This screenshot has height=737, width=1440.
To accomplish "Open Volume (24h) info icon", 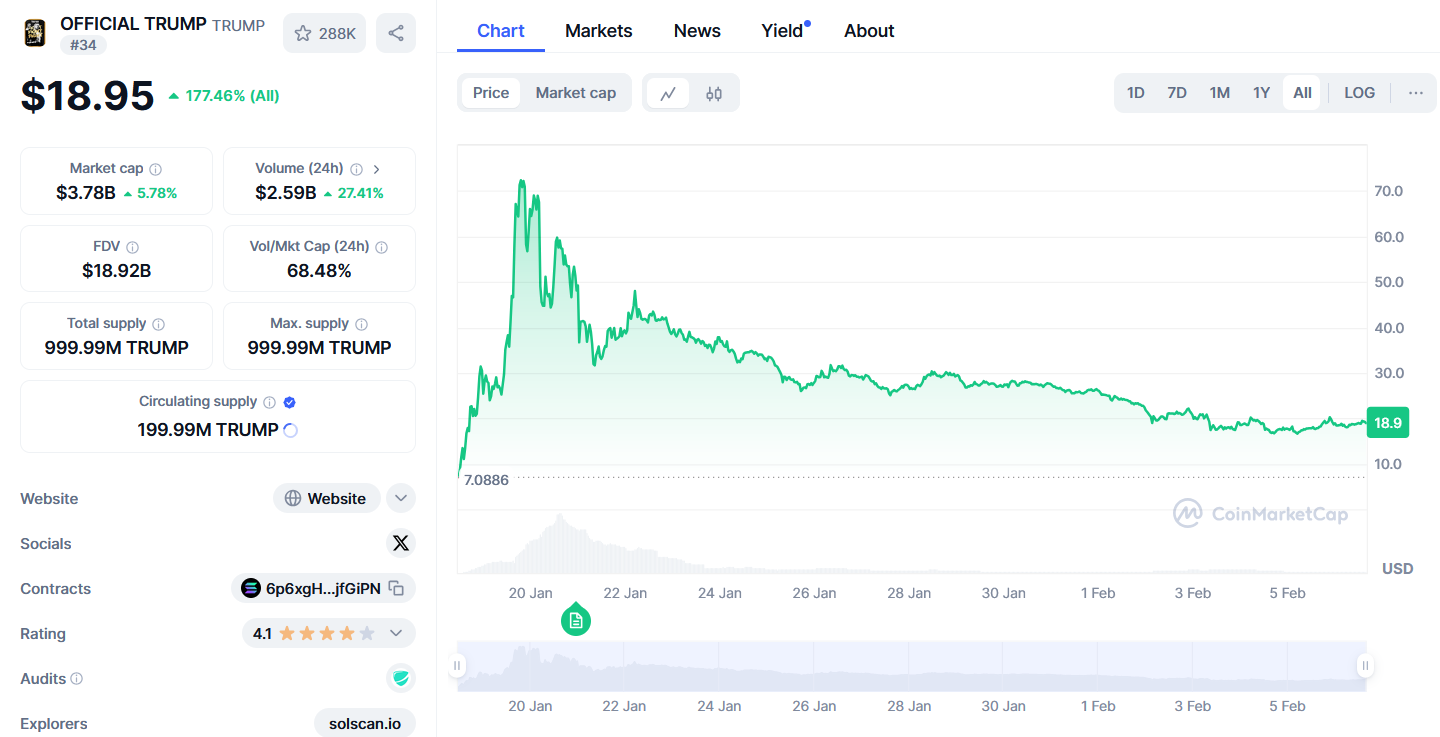I will [x=357, y=169].
